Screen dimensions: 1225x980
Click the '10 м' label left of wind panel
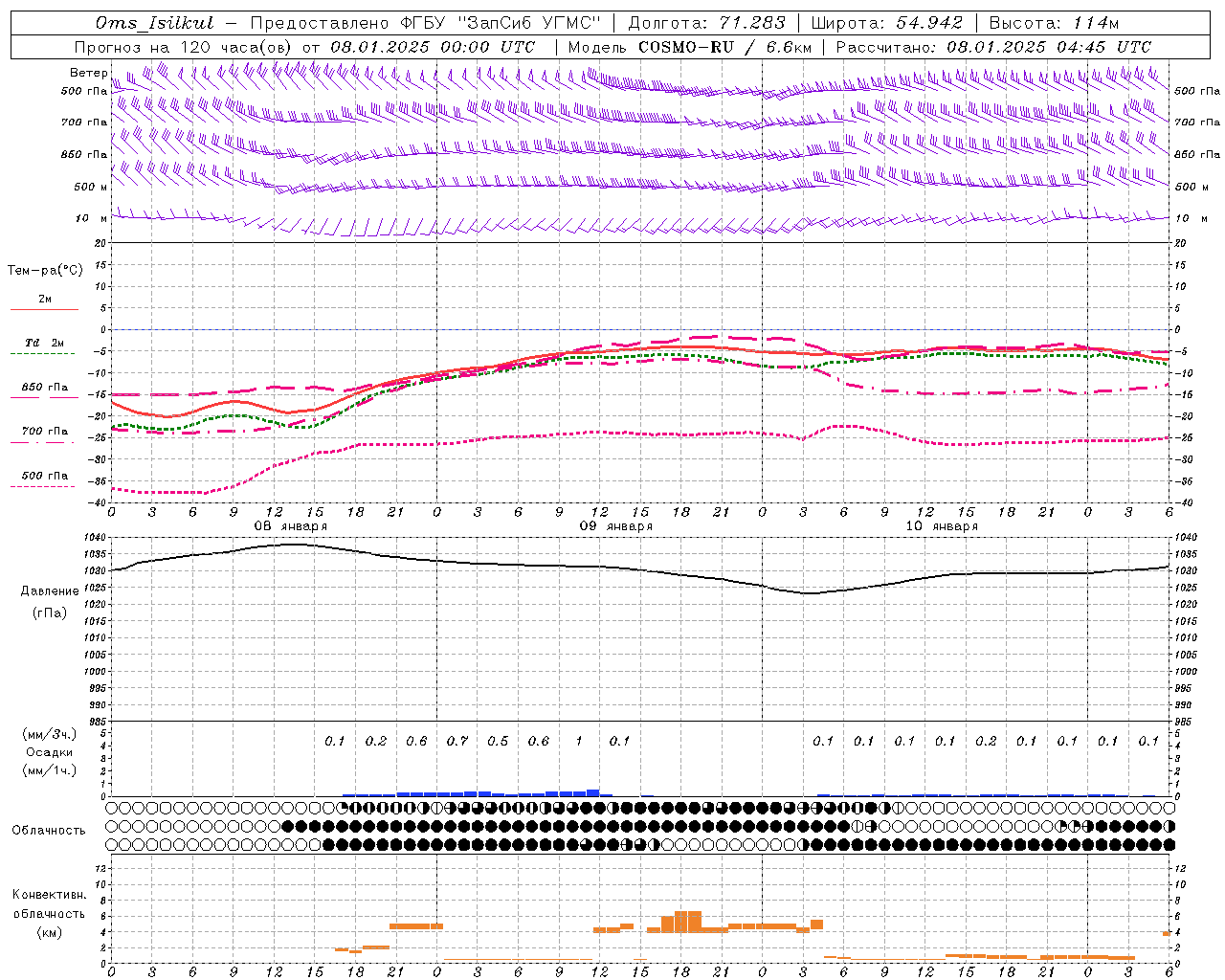point(91,219)
